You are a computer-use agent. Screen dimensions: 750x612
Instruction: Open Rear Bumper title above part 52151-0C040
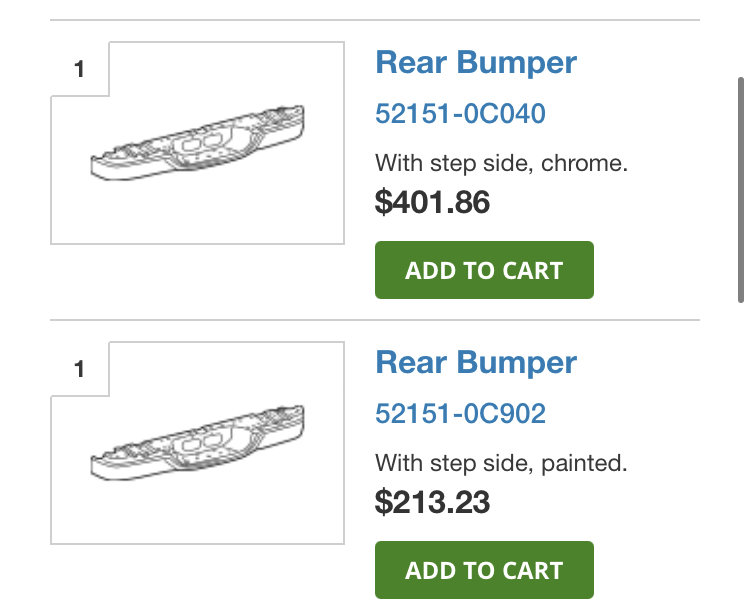click(476, 63)
